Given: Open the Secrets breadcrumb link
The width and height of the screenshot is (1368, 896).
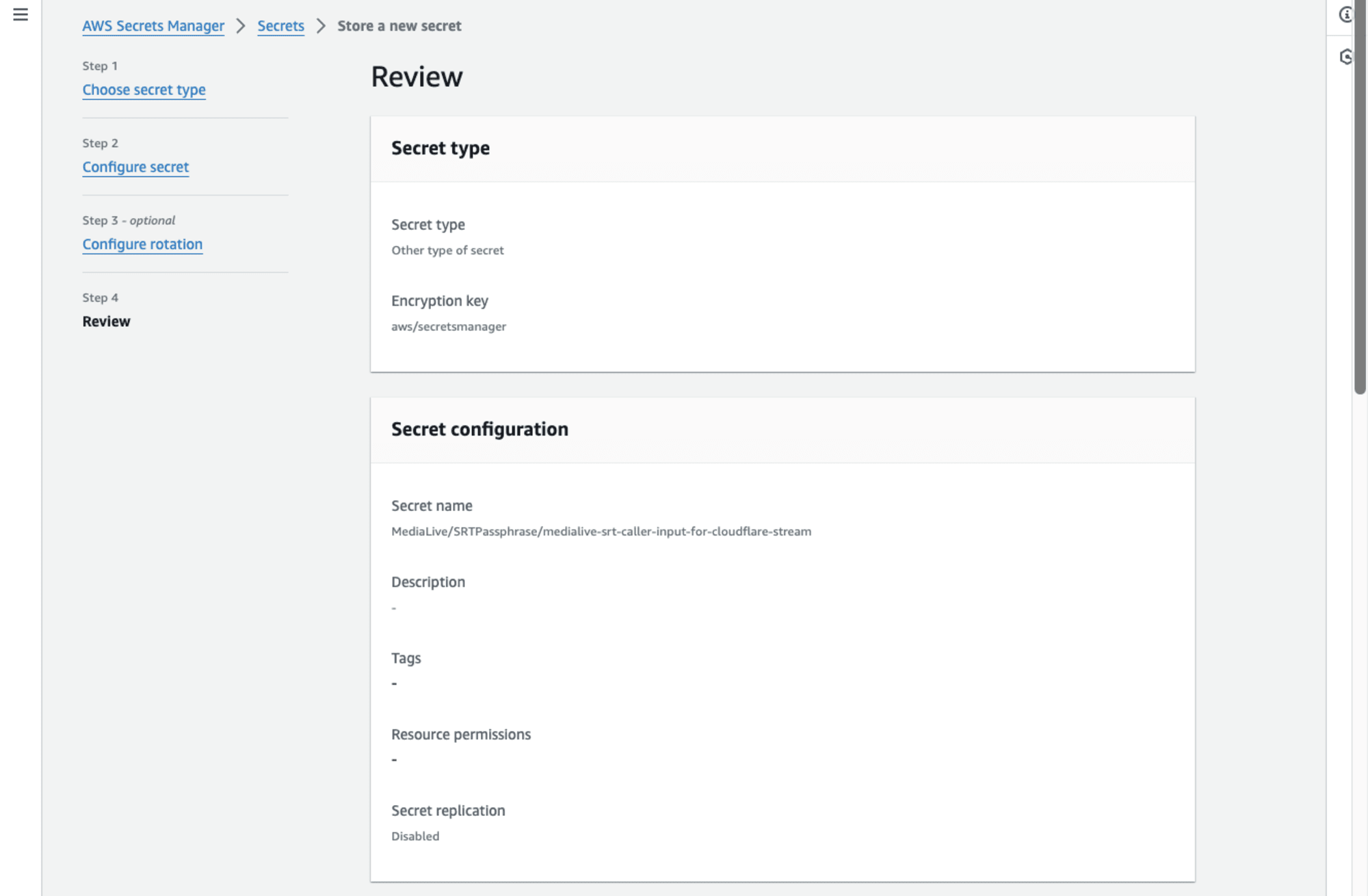Looking at the screenshot, I should click(x=280, y=26).
